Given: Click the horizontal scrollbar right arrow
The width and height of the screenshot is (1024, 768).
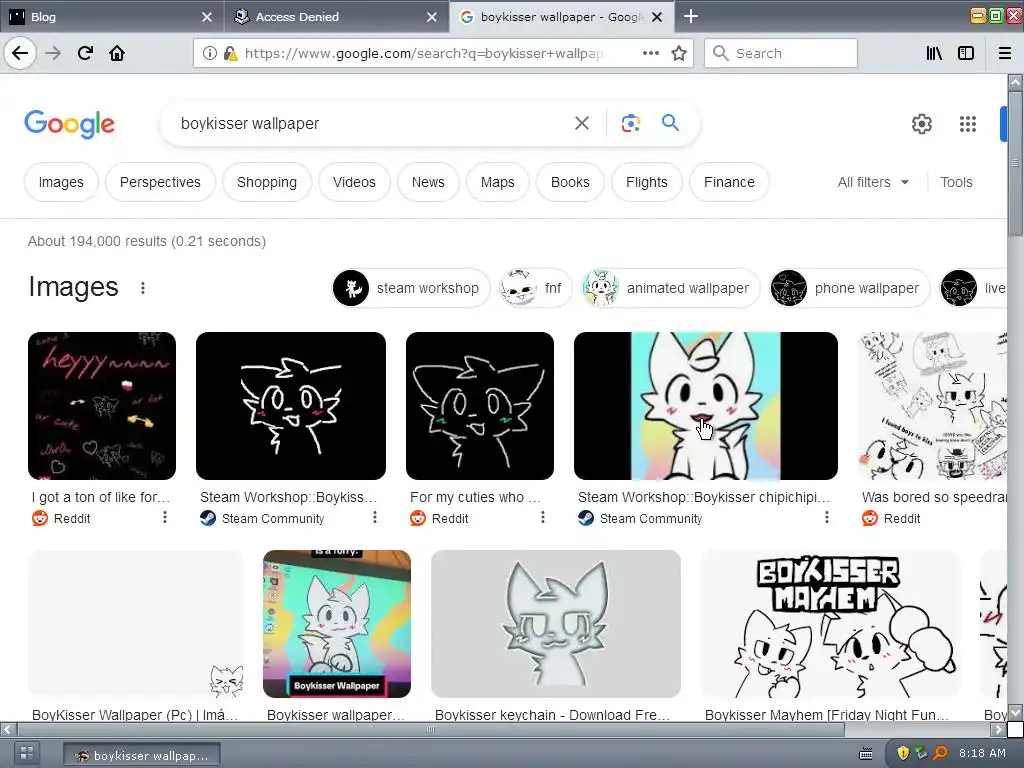Looking at the screenshot, I should pos(999,729).
